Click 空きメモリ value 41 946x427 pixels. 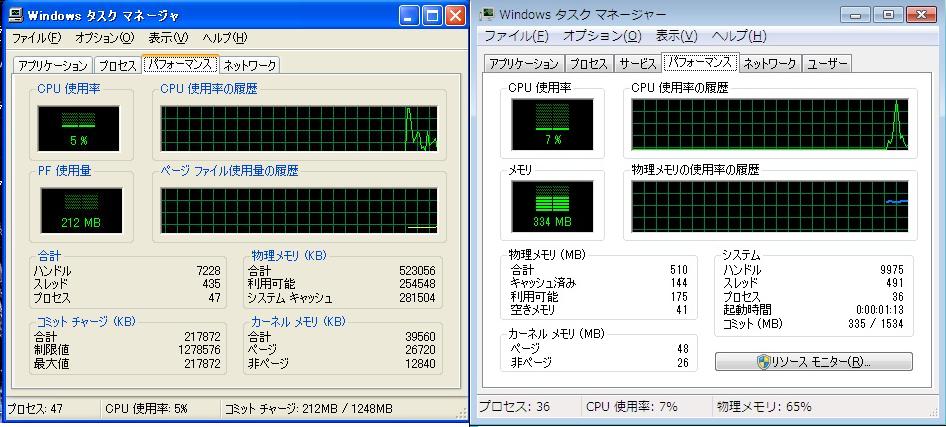click(682, 311)
